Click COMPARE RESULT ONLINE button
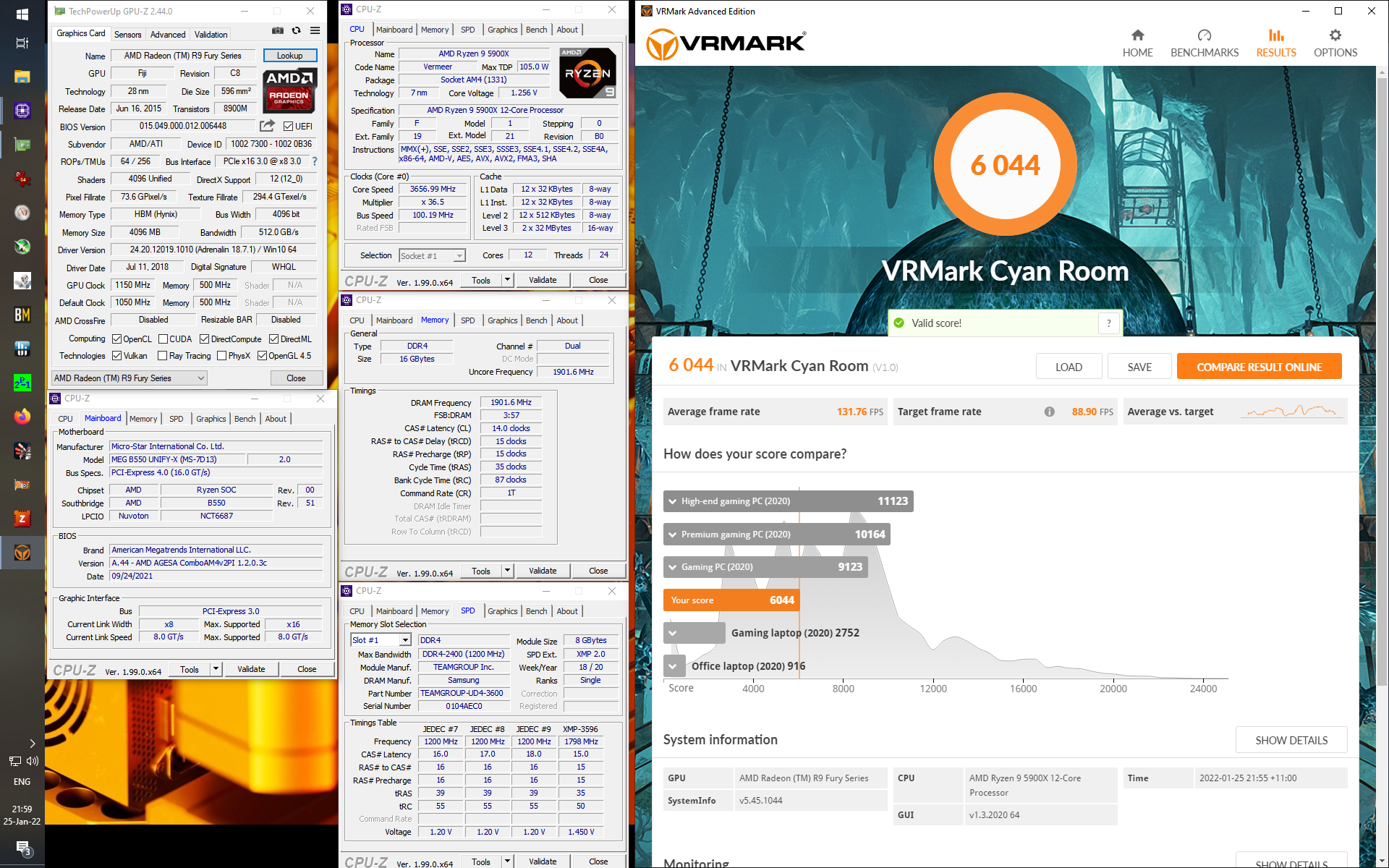1389x868 pixels. pos(1259,367)
